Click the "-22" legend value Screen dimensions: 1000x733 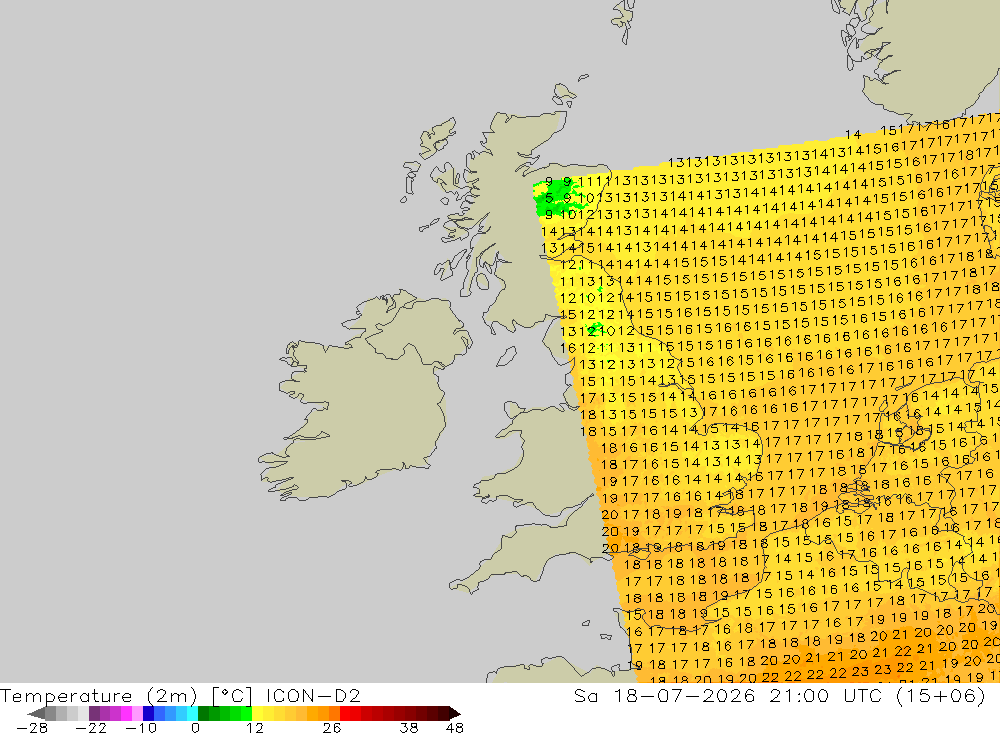point(91,727)
